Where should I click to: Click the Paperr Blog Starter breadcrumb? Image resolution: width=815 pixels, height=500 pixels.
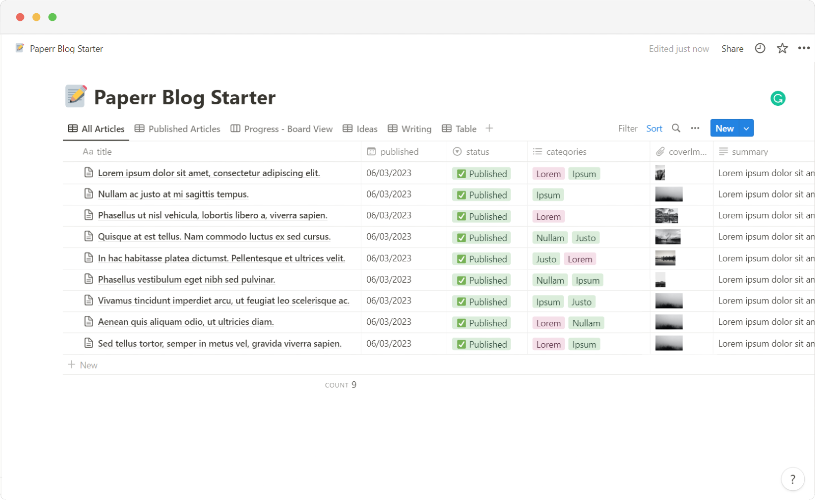tap(67, 48)
